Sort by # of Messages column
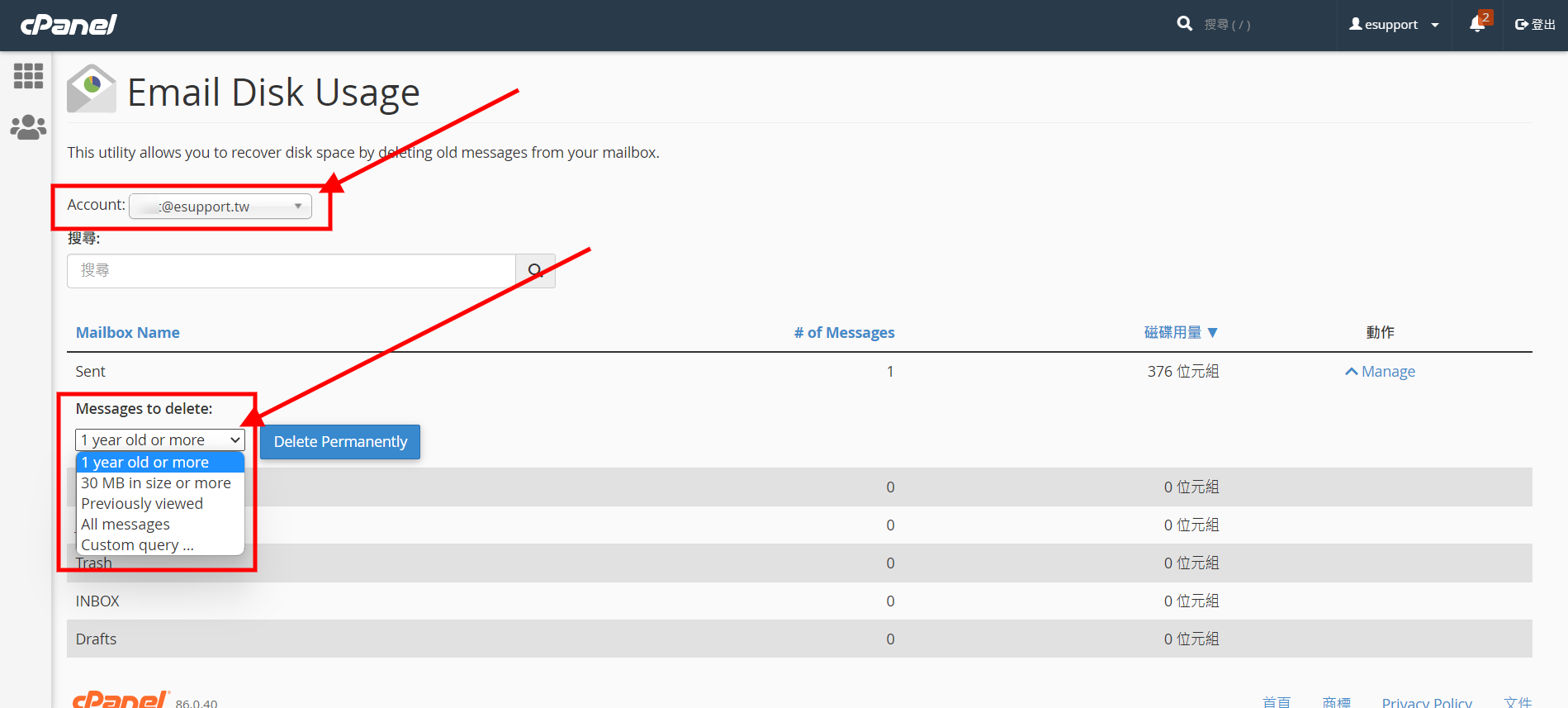1568x708 pixels. click(x=844, y=333)
